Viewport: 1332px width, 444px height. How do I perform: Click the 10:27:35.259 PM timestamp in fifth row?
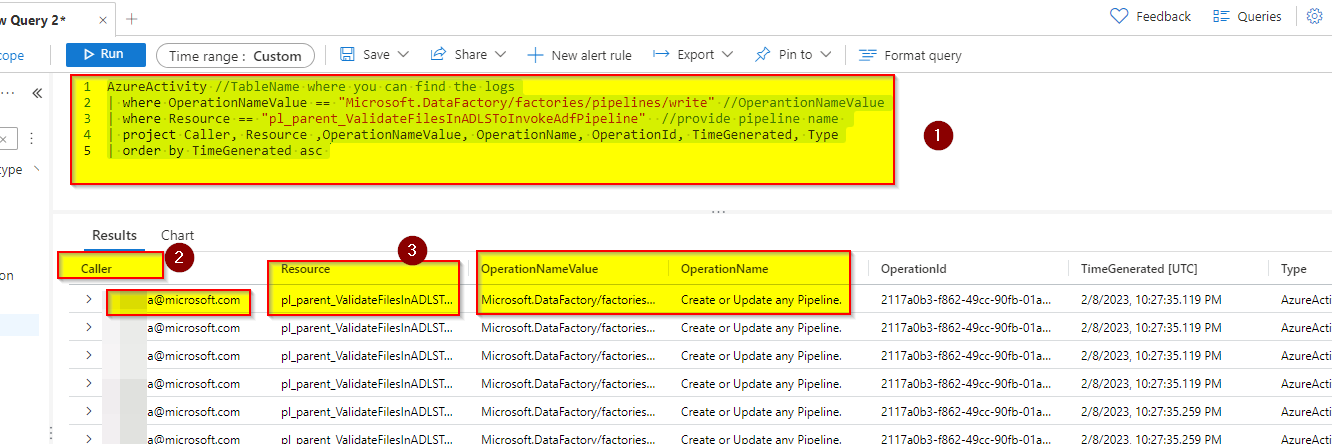(1150, 411)
